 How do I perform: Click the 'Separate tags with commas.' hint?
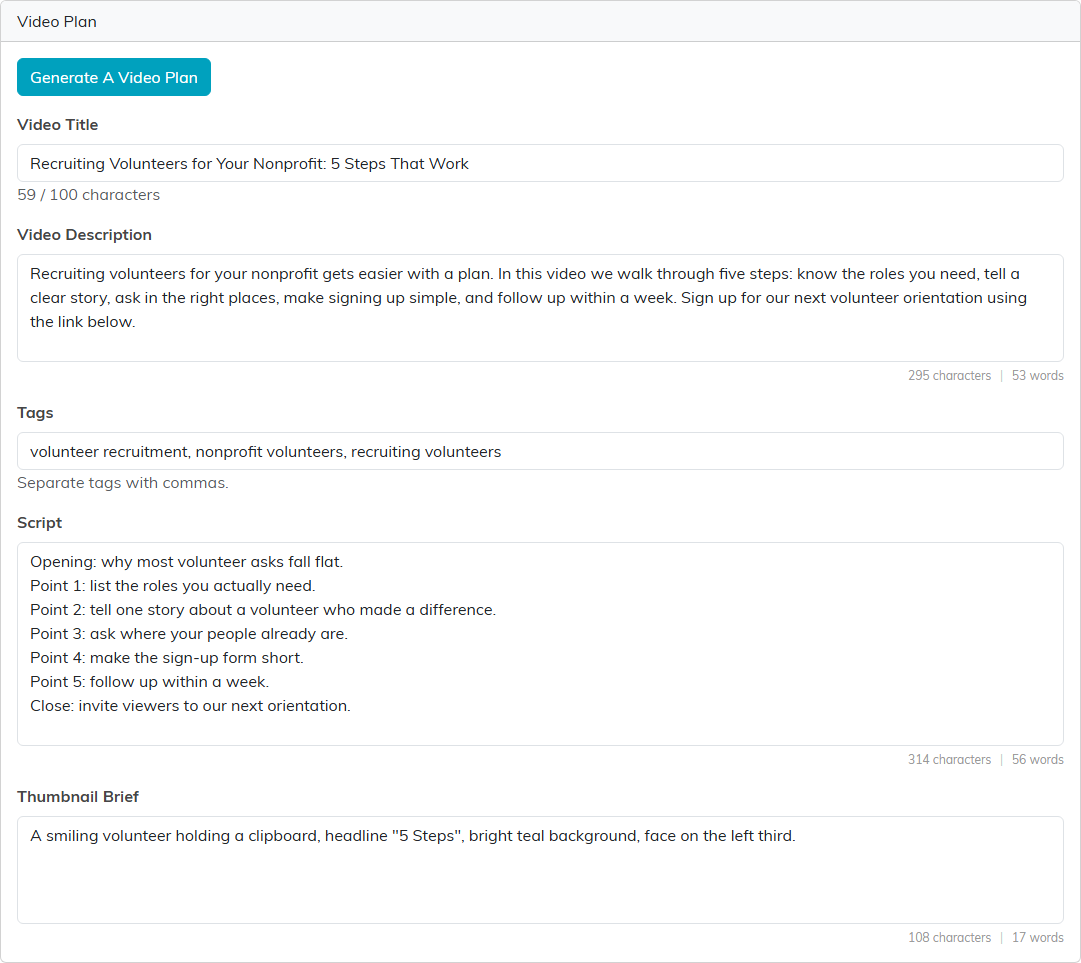click(x=123, y=483)
